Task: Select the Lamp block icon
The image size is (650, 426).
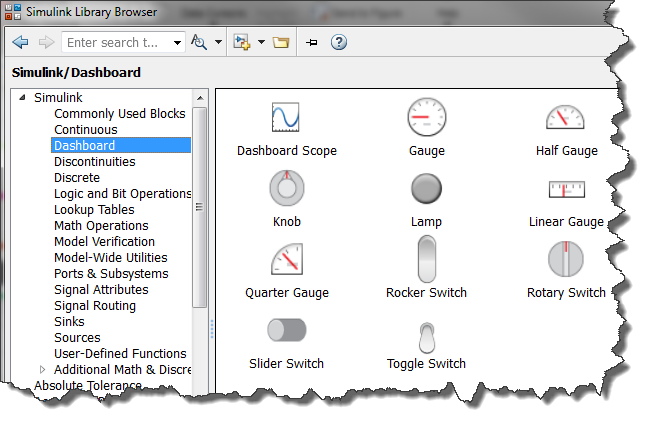Action: click(426, 188)
